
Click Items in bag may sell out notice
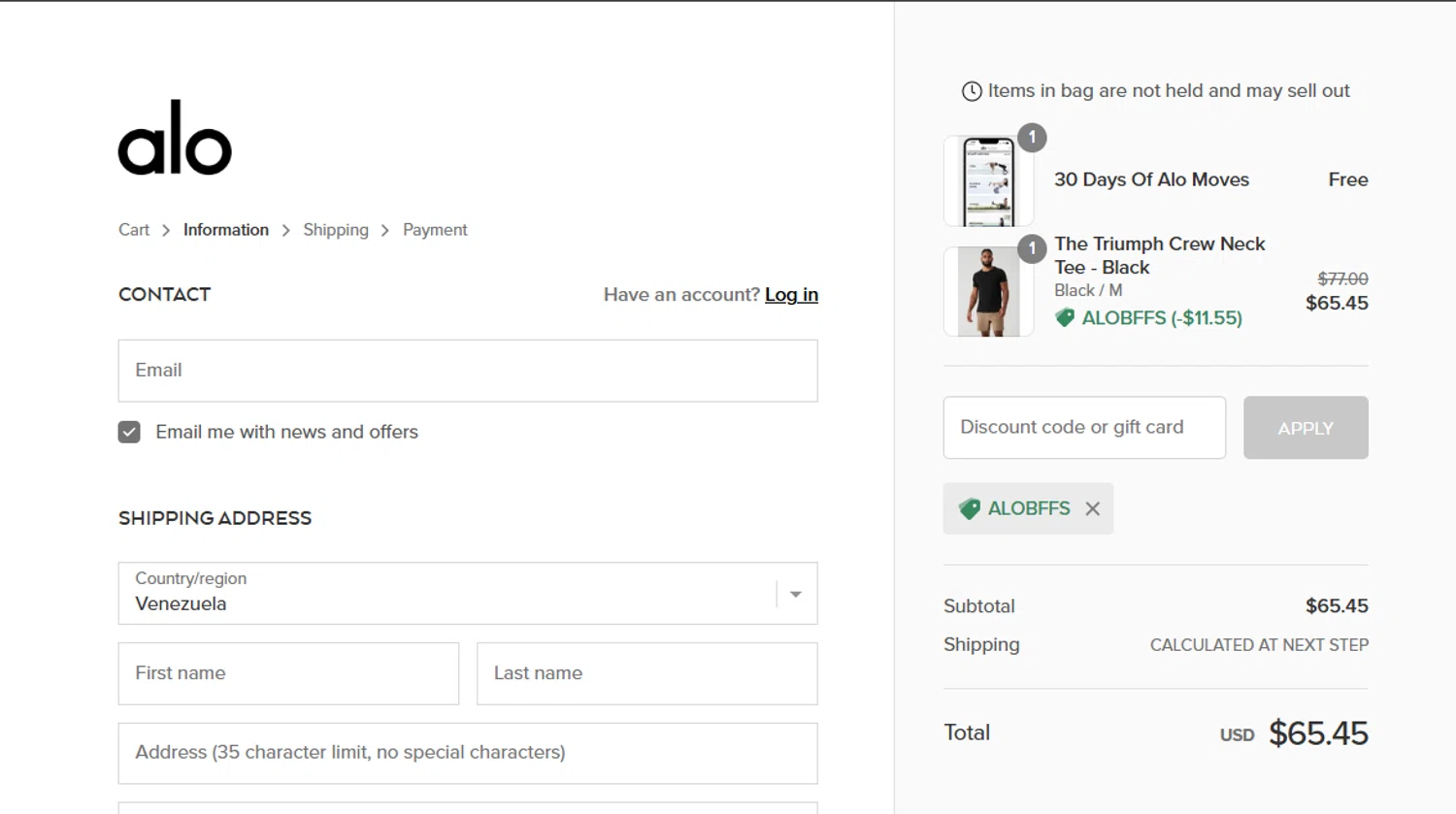[x=1169, y=91]
